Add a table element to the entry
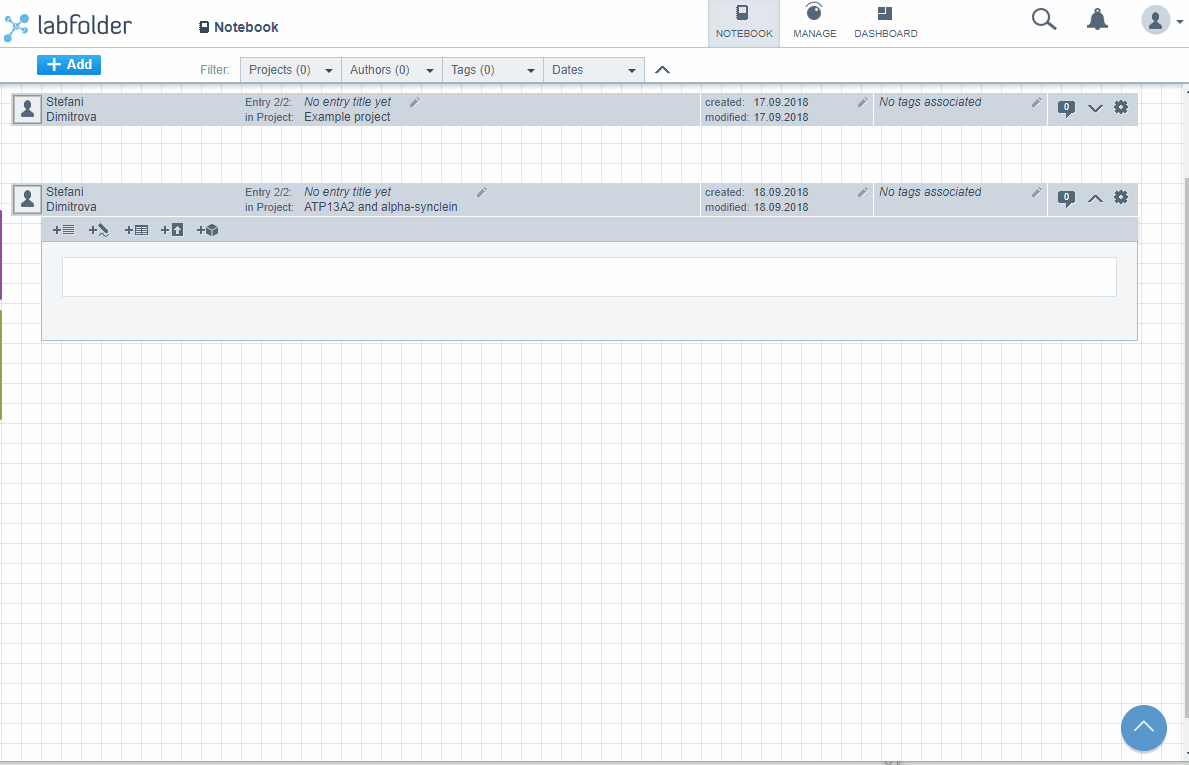The width and height of the screenshot is (1189, 765). [136, 230]
